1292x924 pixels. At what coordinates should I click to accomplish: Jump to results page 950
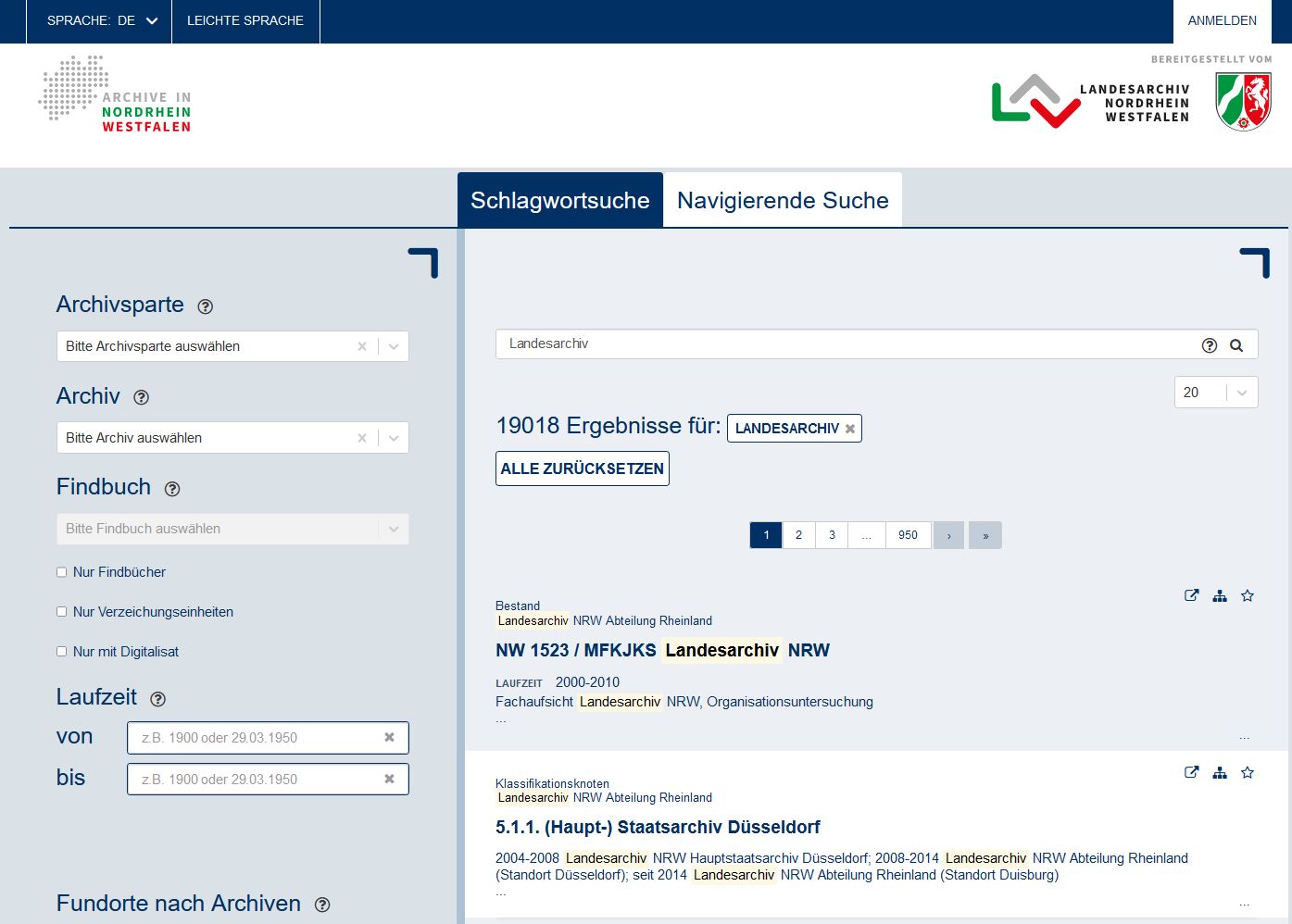tap(908, 535)
